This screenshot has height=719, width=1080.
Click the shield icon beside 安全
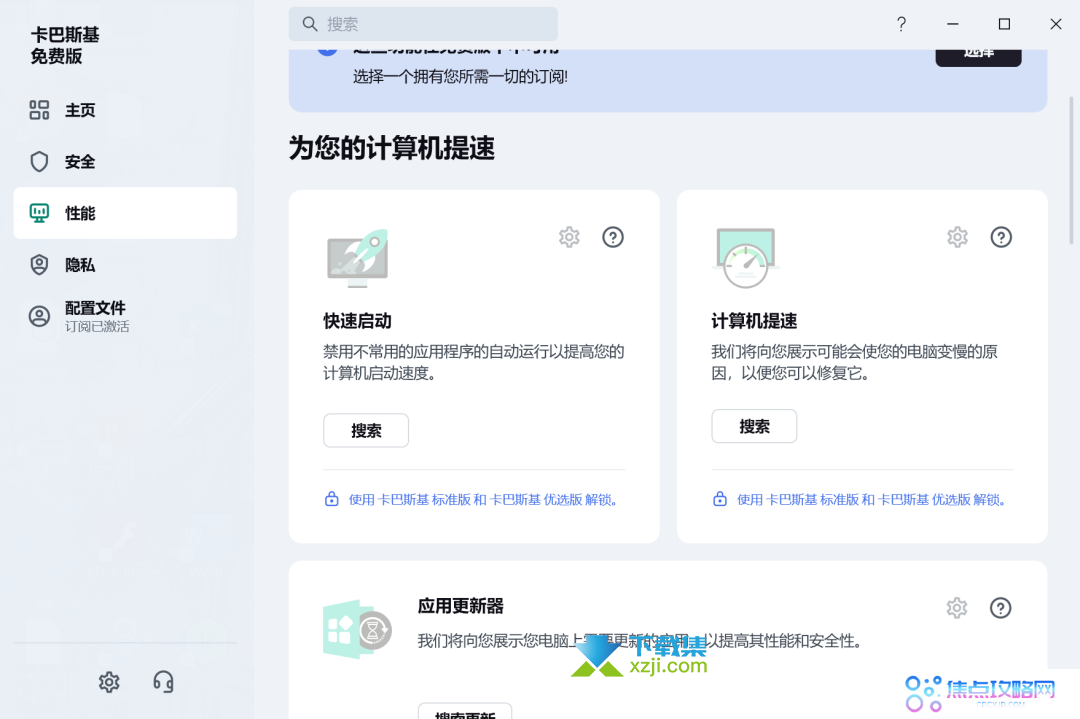[39, 162]
